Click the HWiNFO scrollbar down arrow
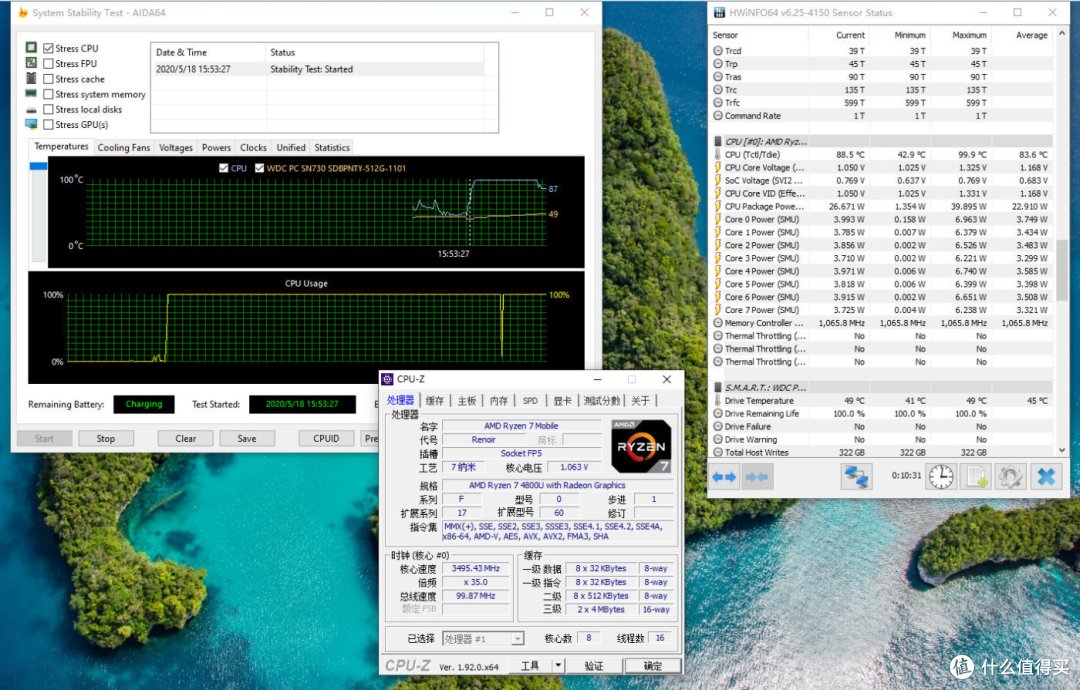The image size is (1080, 690). 1061,450
